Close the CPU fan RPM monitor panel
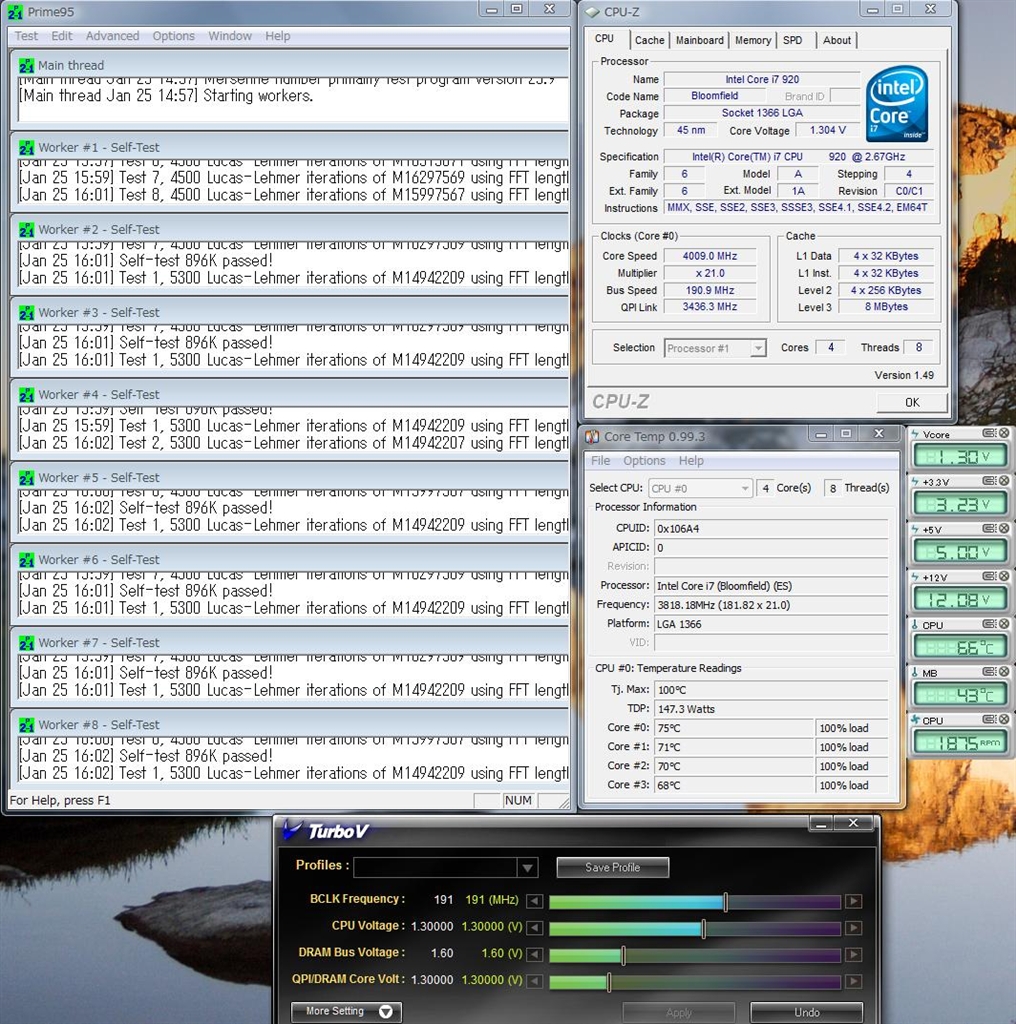This screenshot has width=1016, height=1024. point(1004,719)
